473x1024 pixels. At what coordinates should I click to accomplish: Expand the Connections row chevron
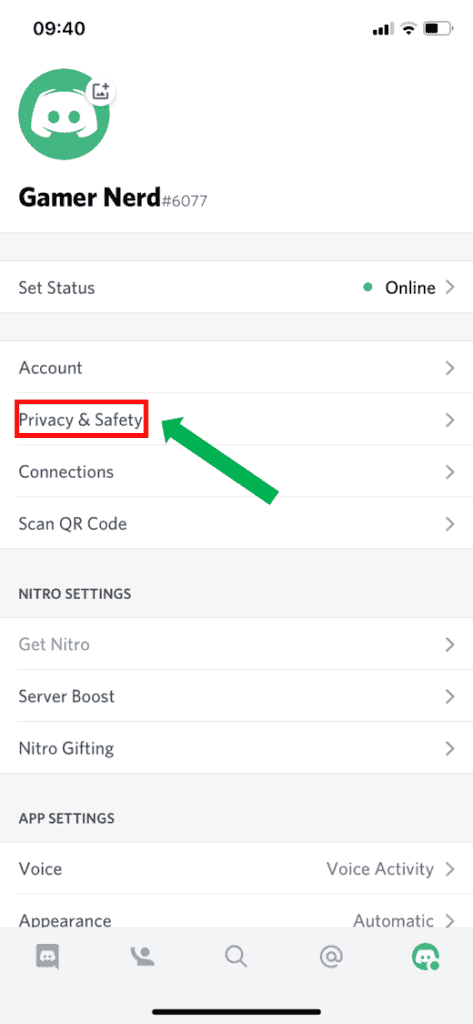[449, 472]
